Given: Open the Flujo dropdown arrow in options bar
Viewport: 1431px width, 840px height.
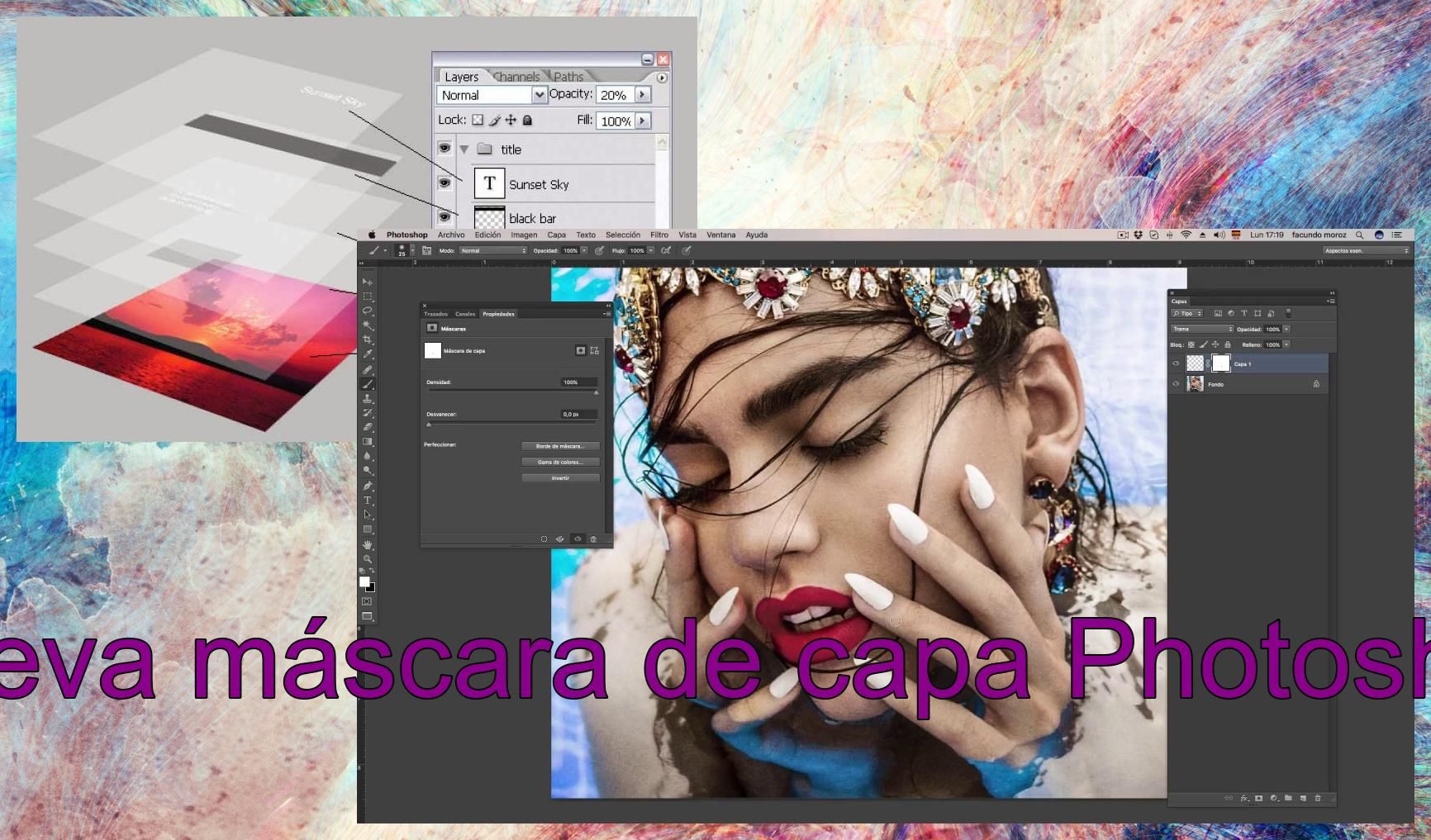Looking at the screenshot, I should [x=651, y=250].
